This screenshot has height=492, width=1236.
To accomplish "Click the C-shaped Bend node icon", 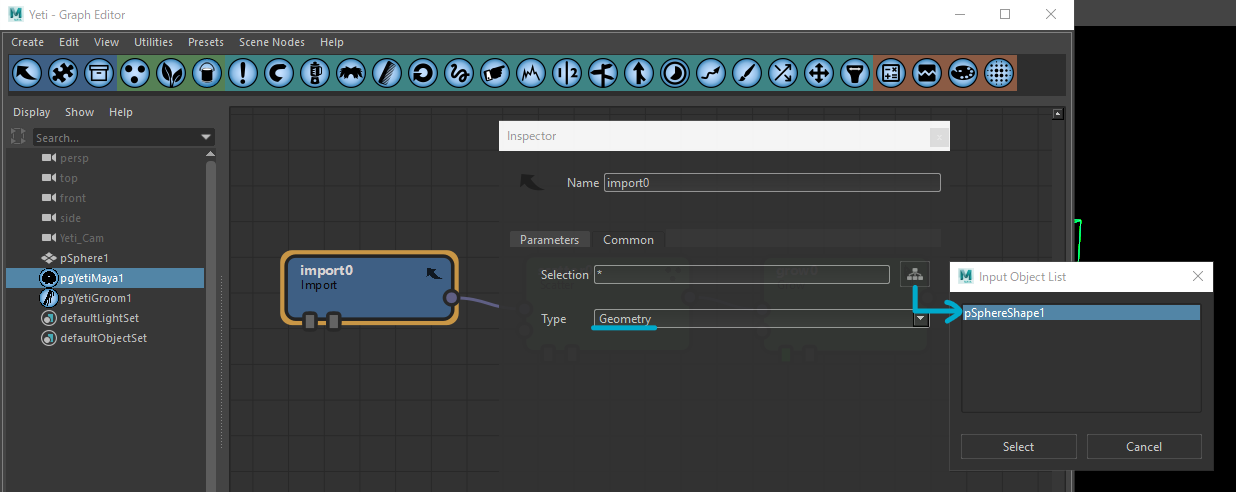I will (x=279, y=72).
